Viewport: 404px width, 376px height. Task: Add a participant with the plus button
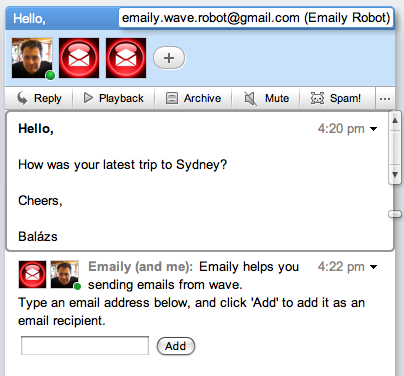169,58
